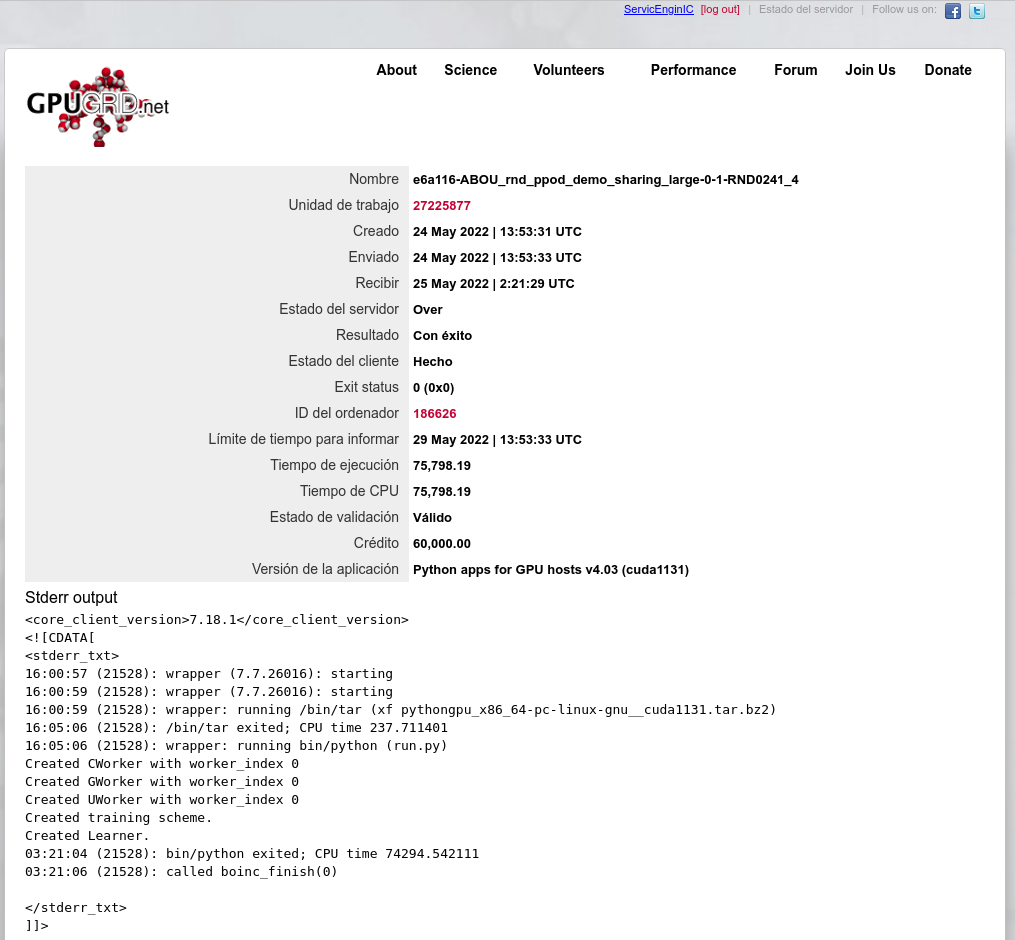Open the Donate menu item

pos(948,70)
